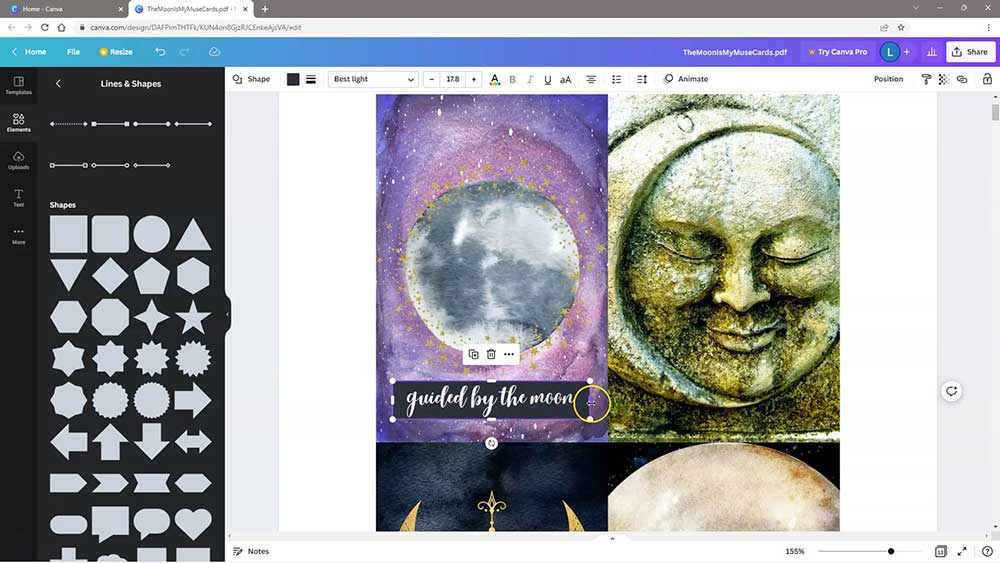Add the triangle shape
The image size is (1000, 563).
[193, 235]
